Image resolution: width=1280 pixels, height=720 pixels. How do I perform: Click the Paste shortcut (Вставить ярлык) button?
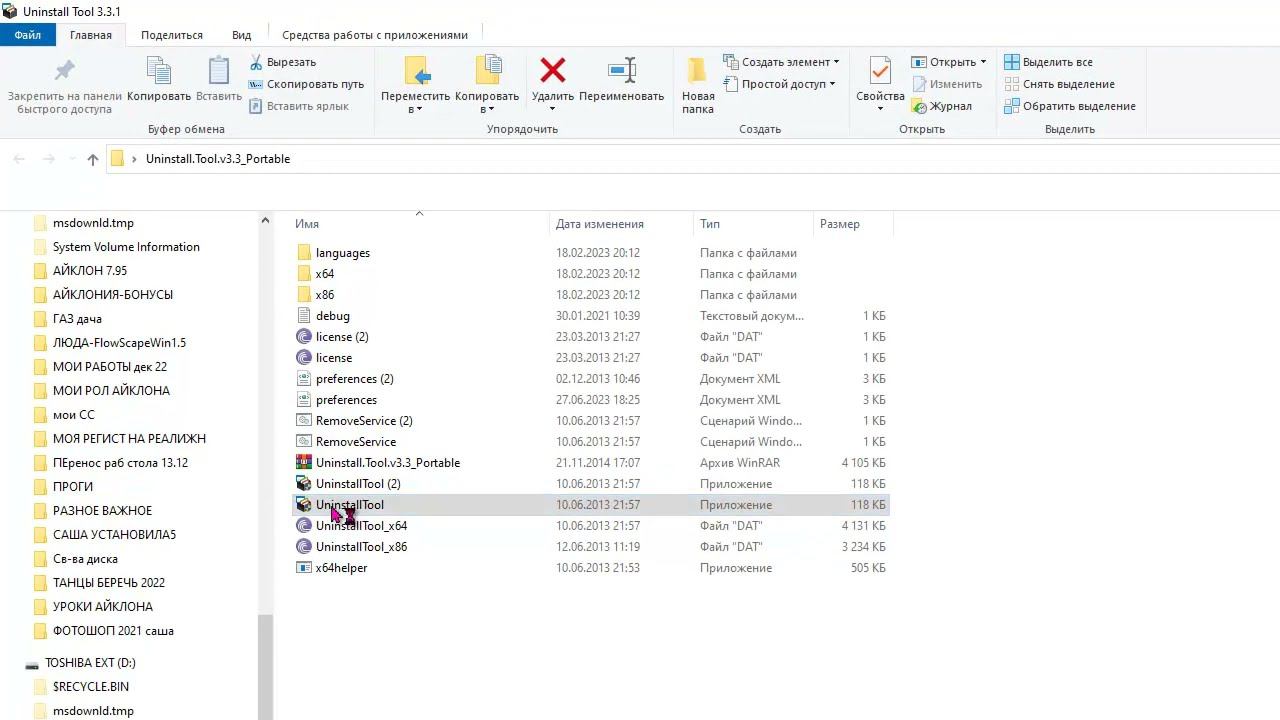(x=299, y=106)
